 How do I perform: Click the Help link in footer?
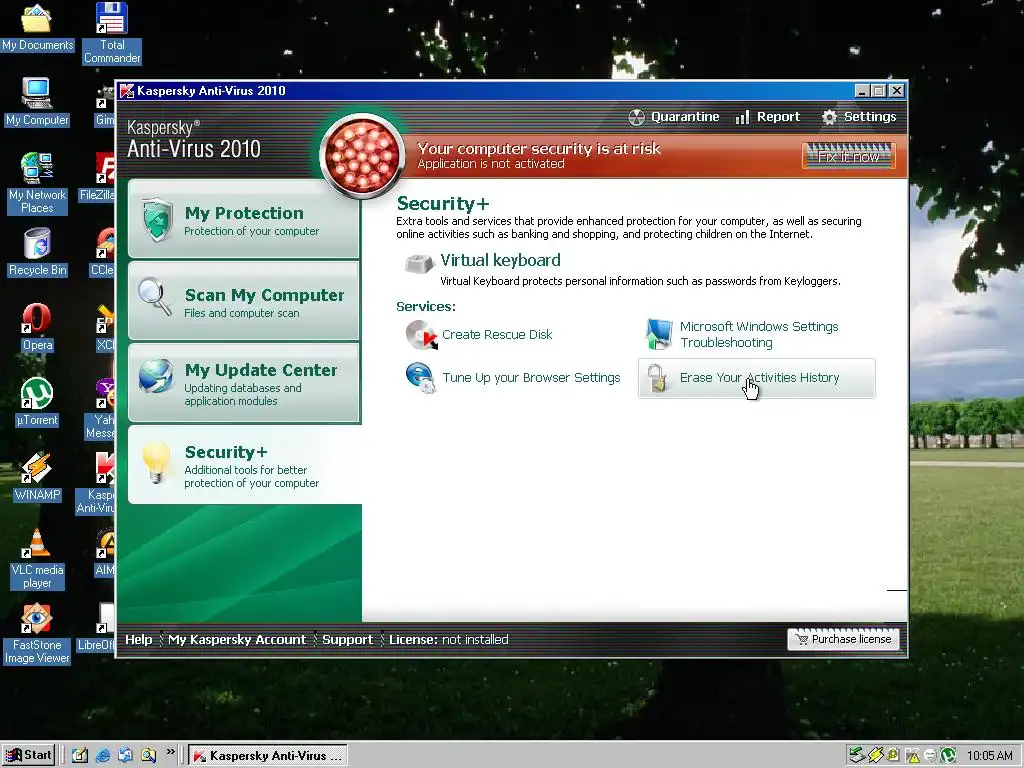pyautogui.click(x=138, y=640)
